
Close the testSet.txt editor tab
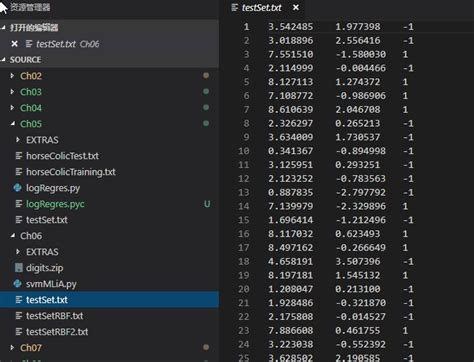[x=296, y=7]
